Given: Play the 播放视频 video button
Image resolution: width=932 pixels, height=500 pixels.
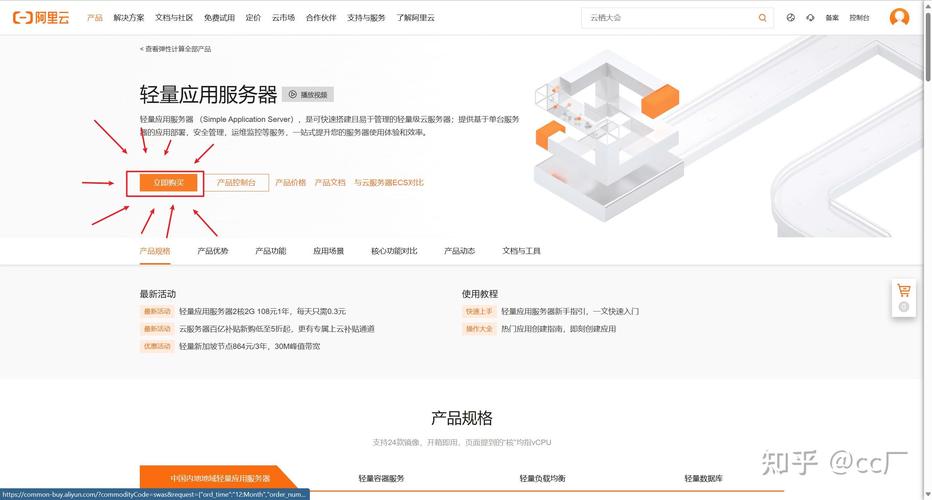Looking at the screenshot, I should pos(308,95).
